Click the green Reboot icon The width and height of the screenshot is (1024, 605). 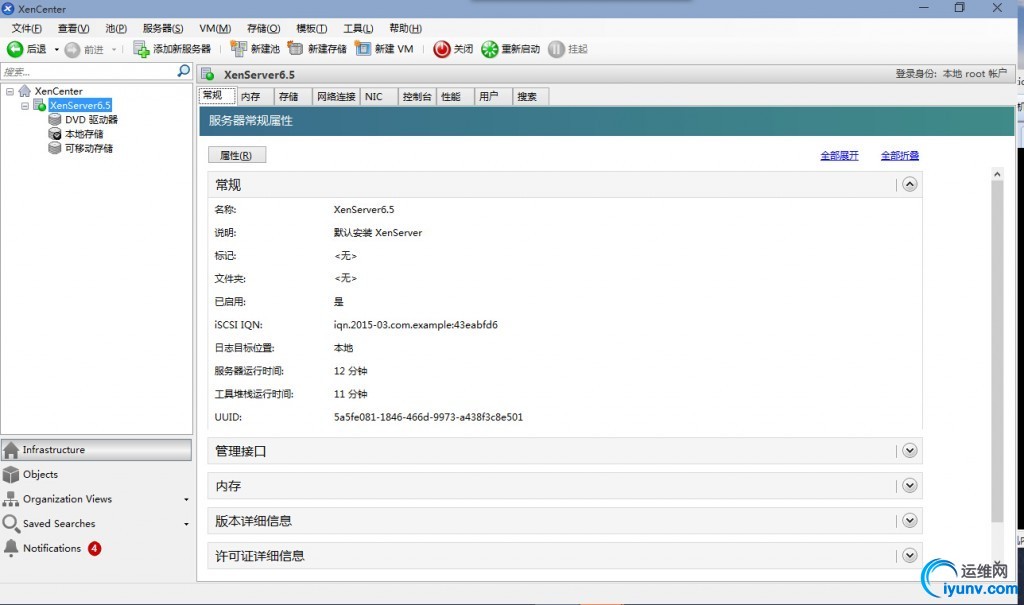tap(489, 49)
